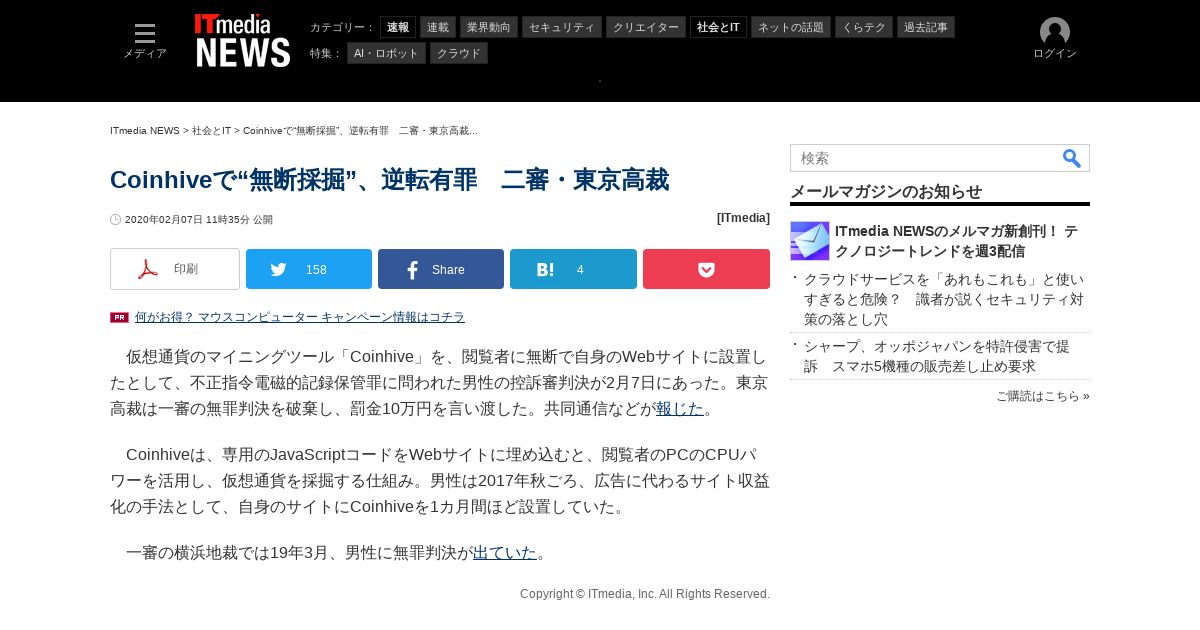Click the Hatena bookmark B! button
This screenshot has width=1200, height=630.
coord(573,269)
